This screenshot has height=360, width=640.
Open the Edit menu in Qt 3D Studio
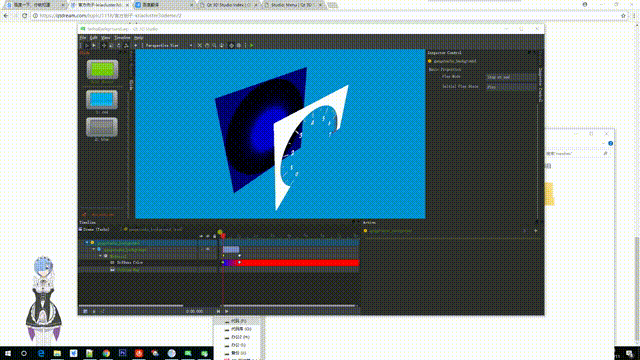93,38
